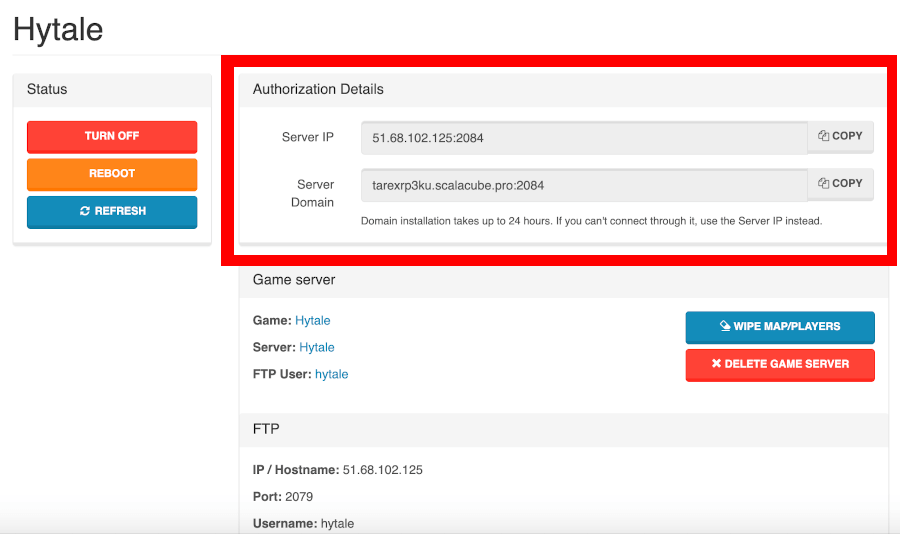900x534 pixels.
Task: Click the blue REFRESH button
Action: (x=112, y=212)
